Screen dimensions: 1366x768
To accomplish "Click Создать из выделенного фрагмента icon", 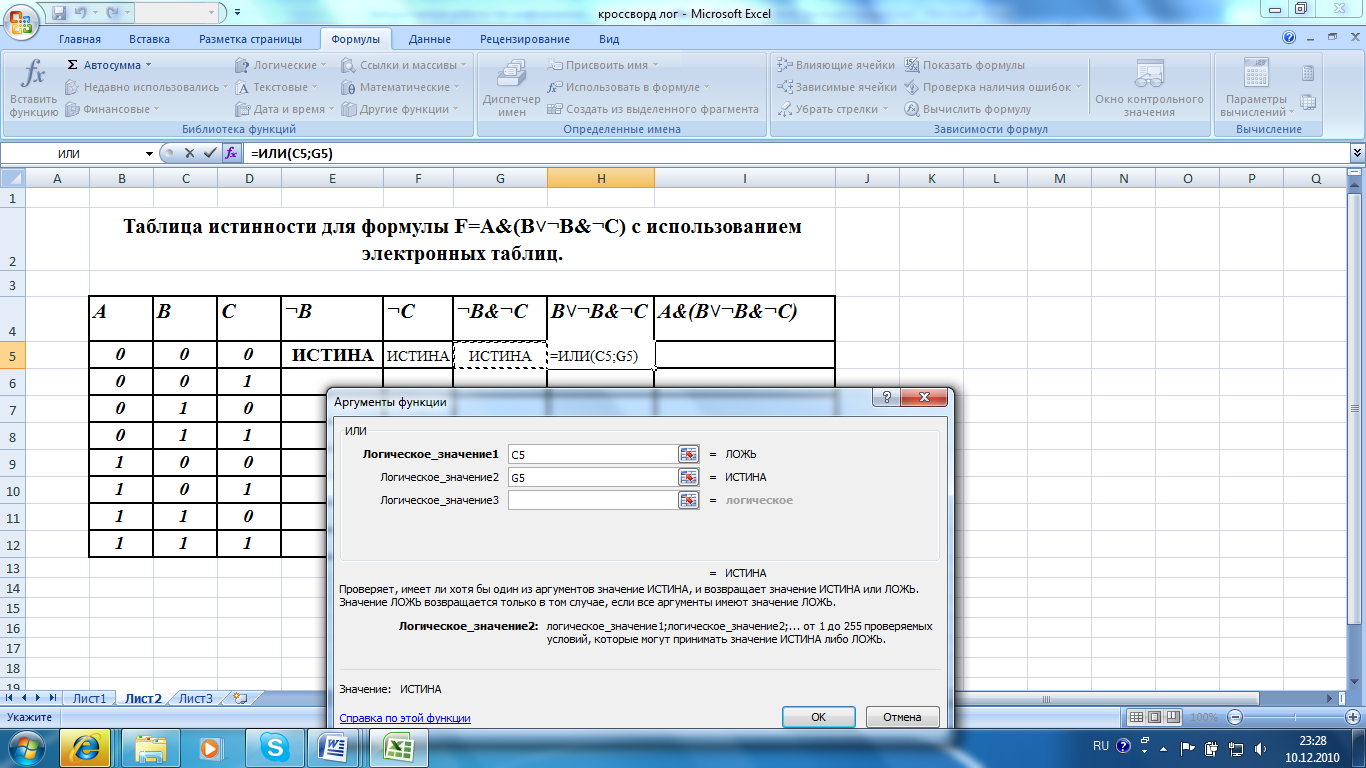I will (557, 109).
